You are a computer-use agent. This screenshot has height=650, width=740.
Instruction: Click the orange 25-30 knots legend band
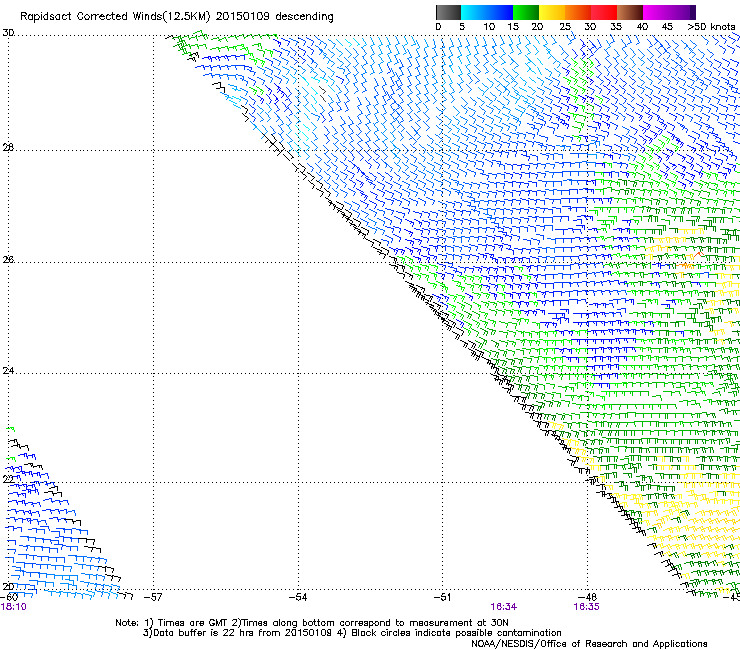pos(578,12)
